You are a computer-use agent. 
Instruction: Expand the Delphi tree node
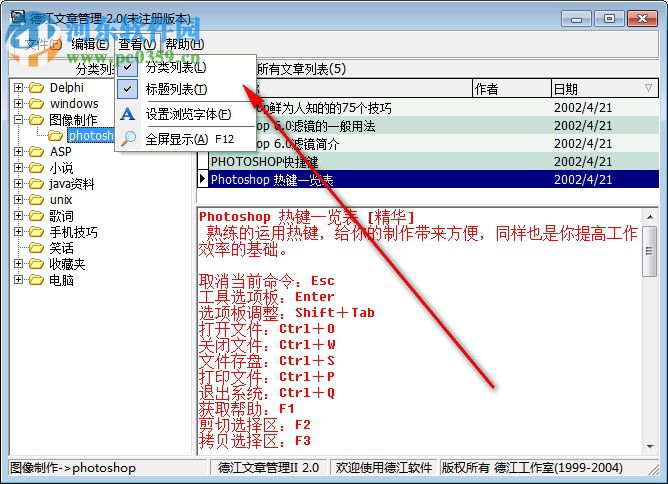(x=18, y=88)
